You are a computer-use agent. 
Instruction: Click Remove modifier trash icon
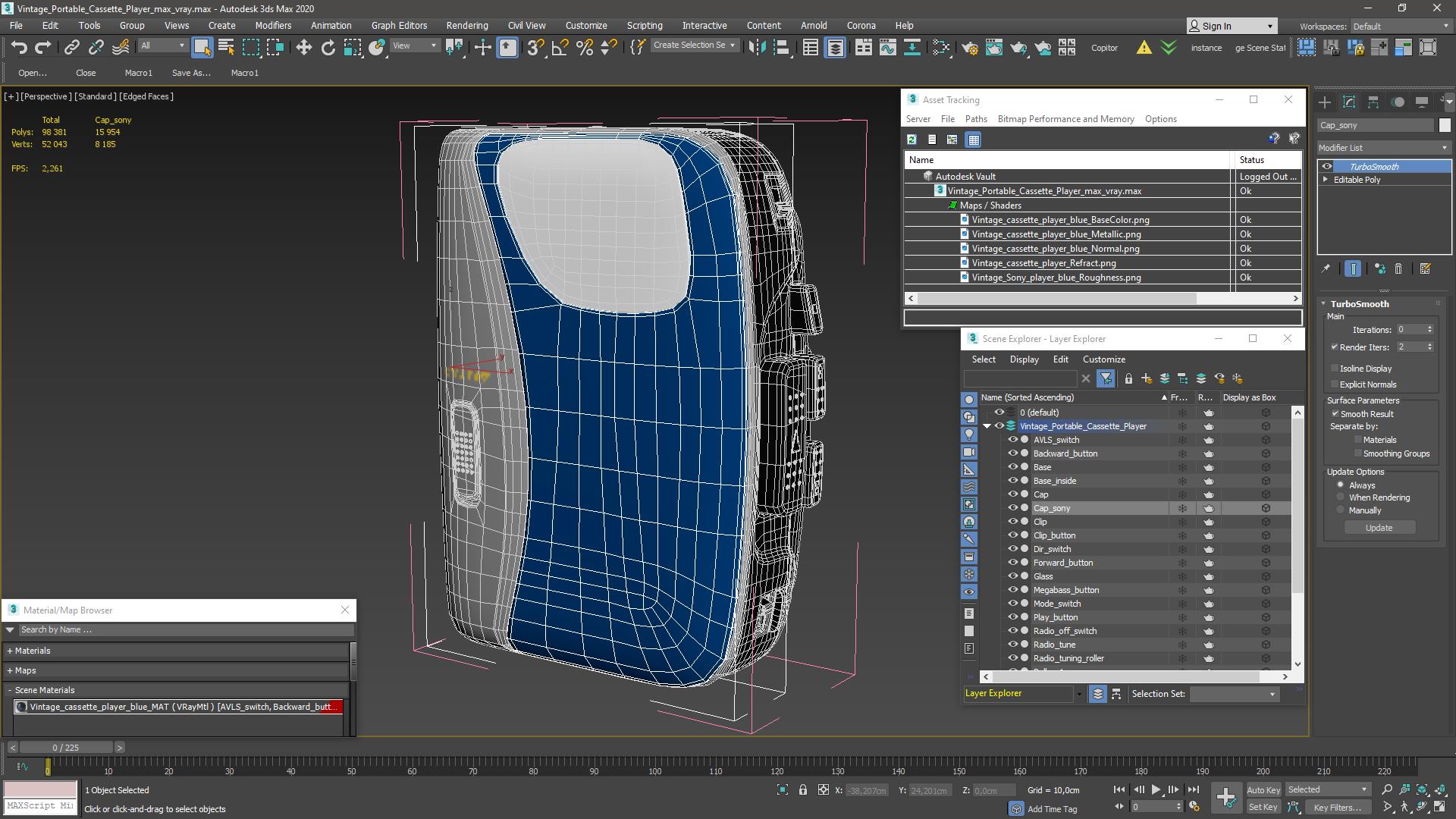pyautogui.click(x=1398, y=268)
